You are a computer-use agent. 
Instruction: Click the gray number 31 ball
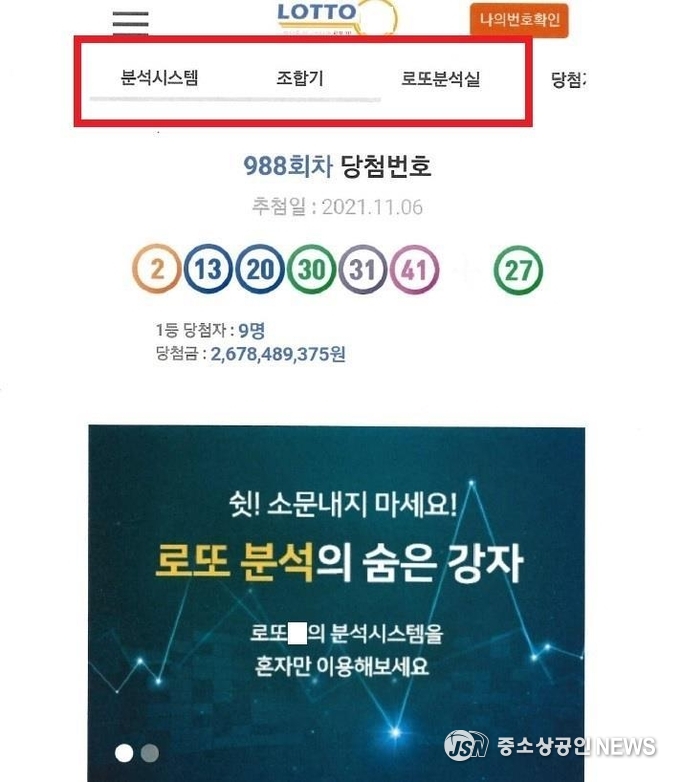pyautogui.click(x=363, y=270)
